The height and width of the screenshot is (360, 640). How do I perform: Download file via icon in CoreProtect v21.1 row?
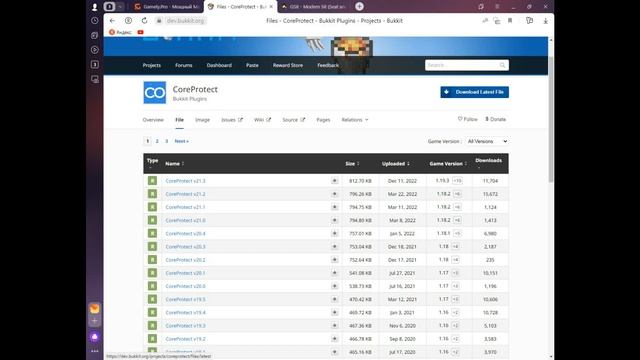(x=334, y=207)
